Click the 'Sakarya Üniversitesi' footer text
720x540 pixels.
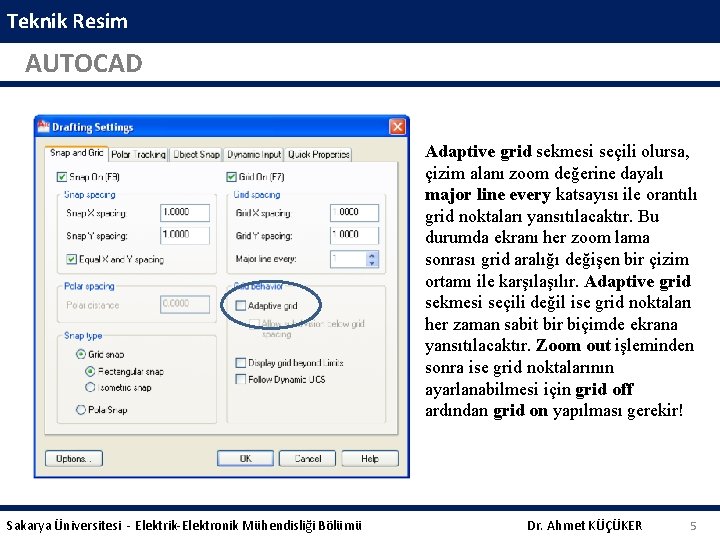64,525
